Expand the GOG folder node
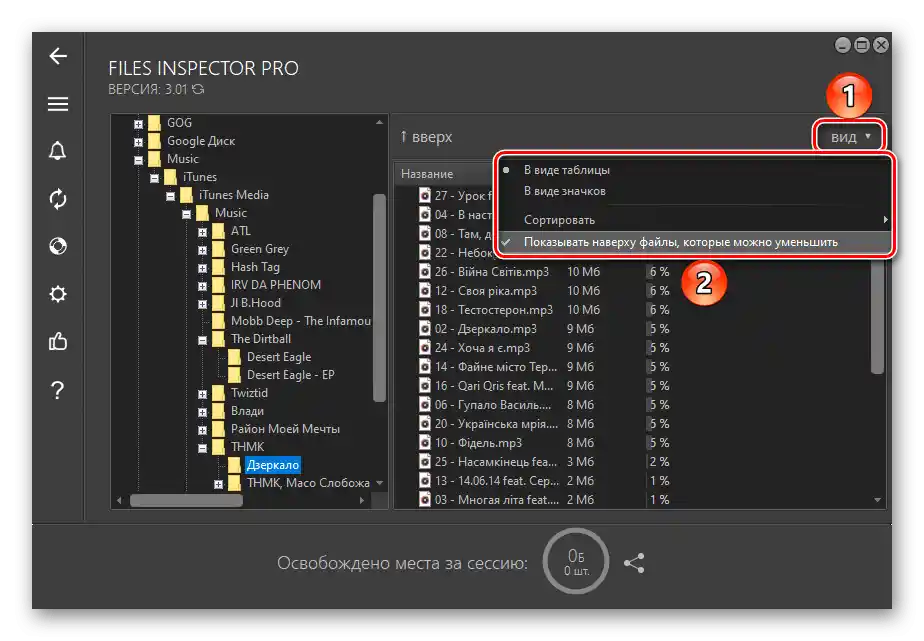Screen dimensions: 924x641 coord(138,124)
